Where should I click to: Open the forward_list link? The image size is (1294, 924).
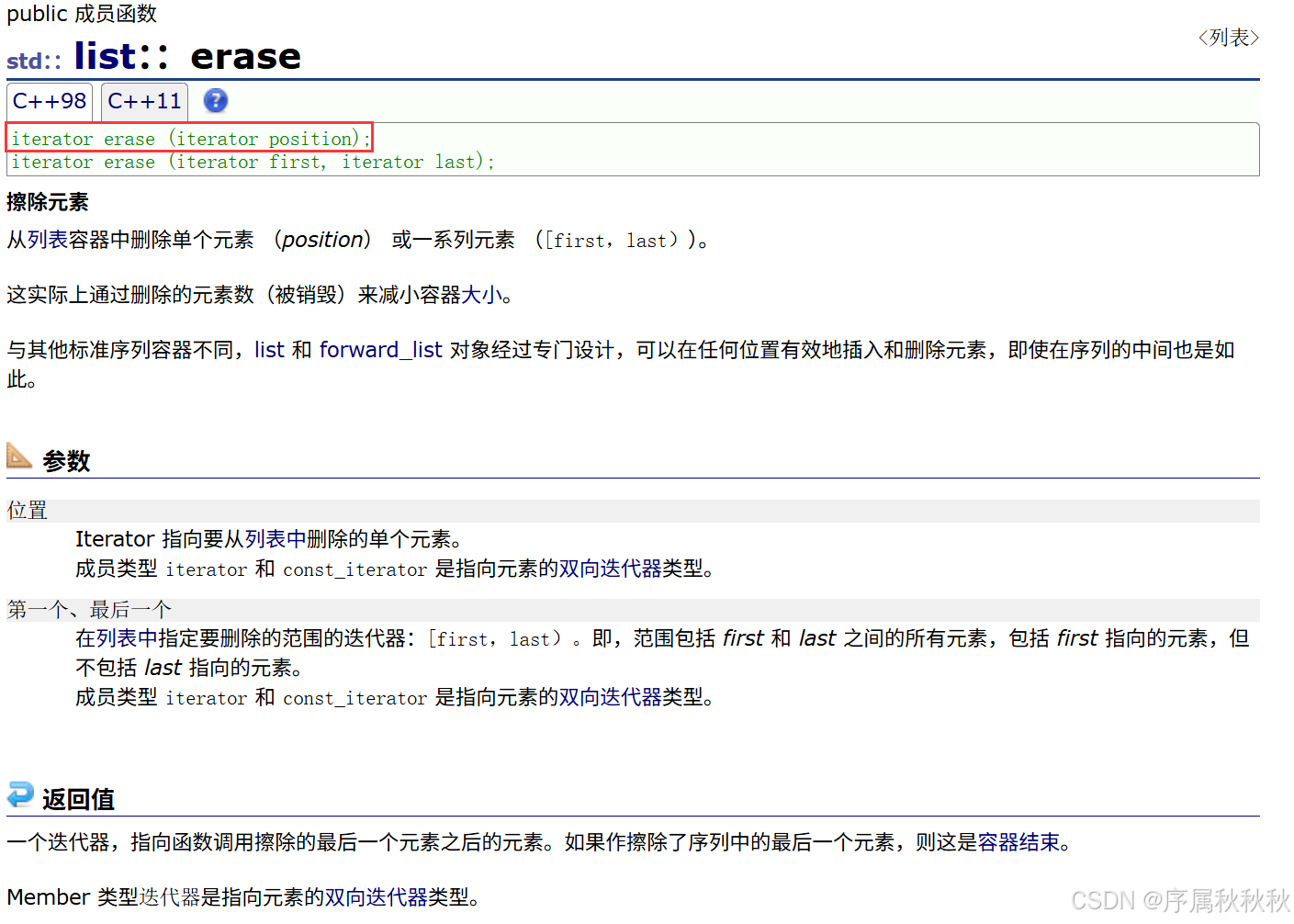(380, 350)
